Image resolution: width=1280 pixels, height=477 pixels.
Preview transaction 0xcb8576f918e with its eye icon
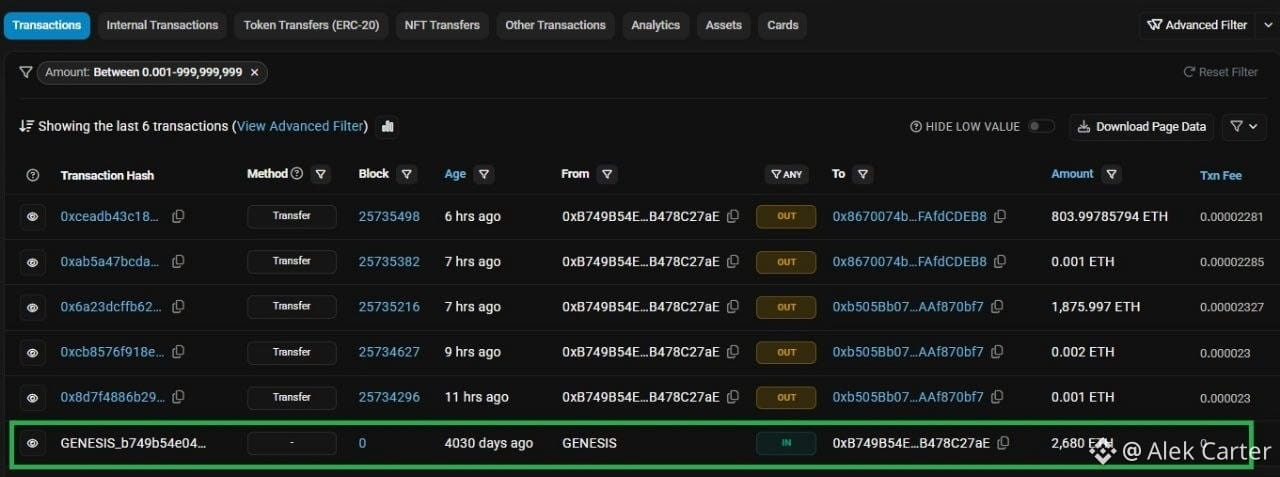tap(32, 352)
